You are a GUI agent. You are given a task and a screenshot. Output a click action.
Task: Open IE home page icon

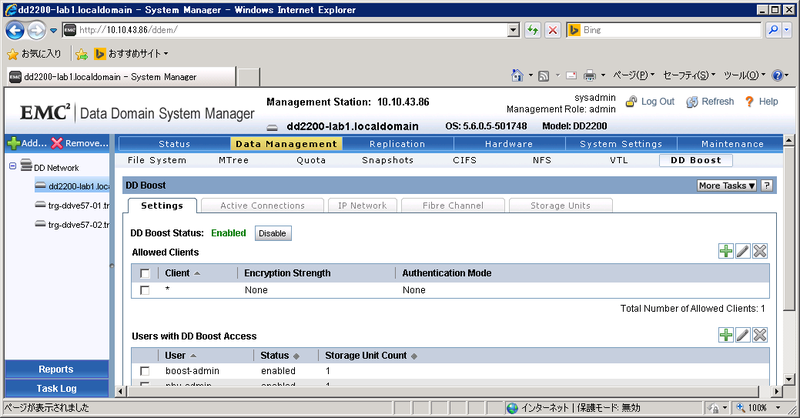pyautogui.click(x=517, y=76)
